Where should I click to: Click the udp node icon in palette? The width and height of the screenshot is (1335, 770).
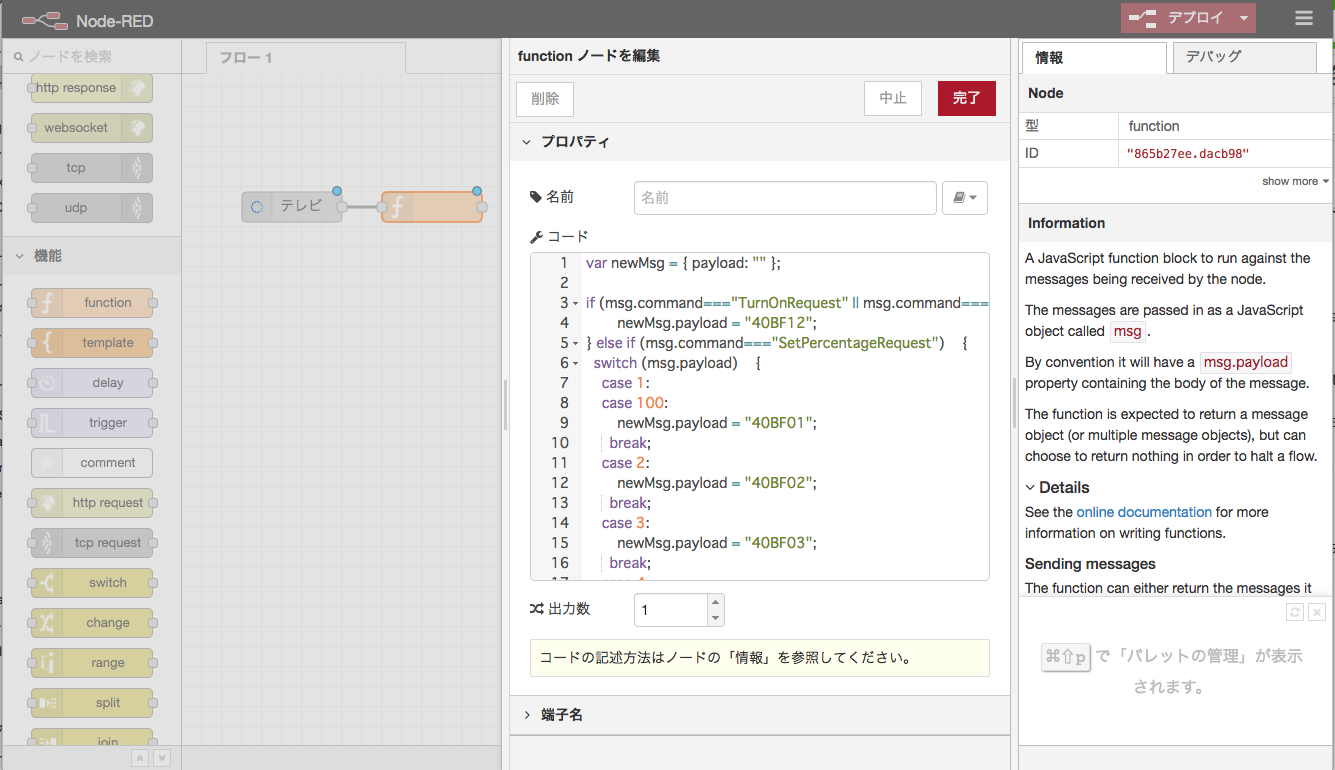coord(138,208)
